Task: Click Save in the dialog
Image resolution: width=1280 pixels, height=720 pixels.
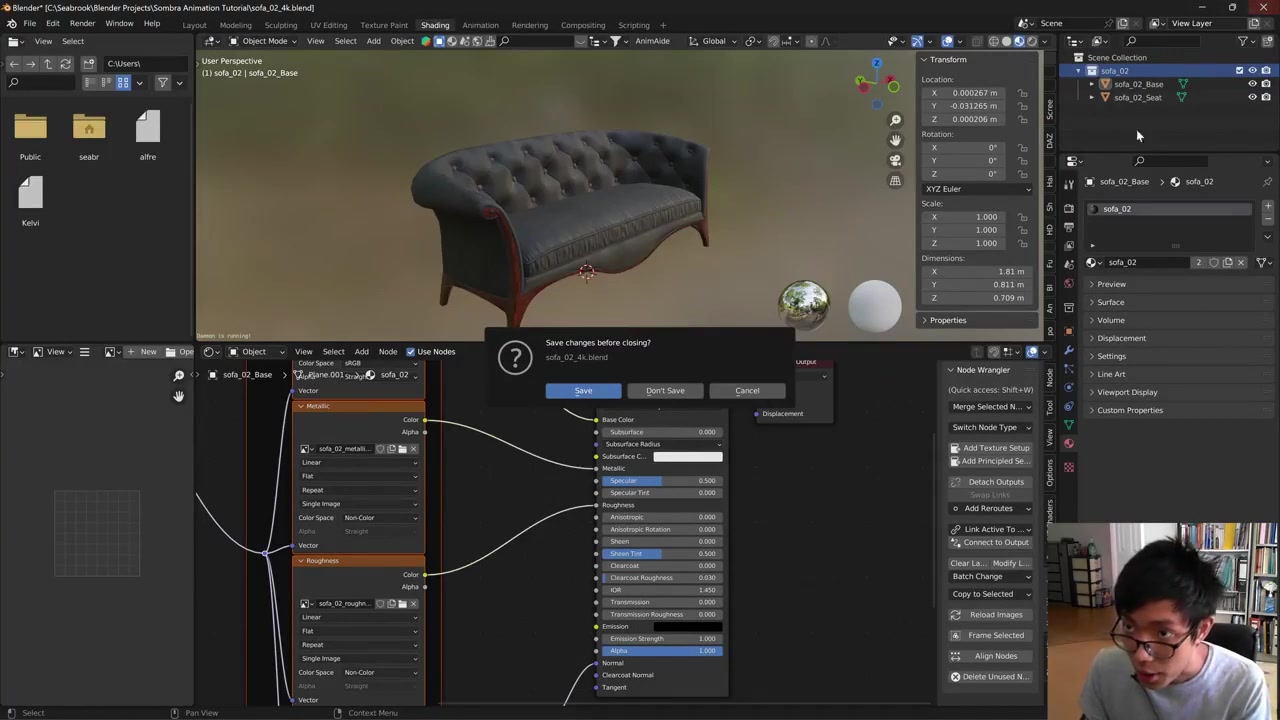Action: click(583, 391)
